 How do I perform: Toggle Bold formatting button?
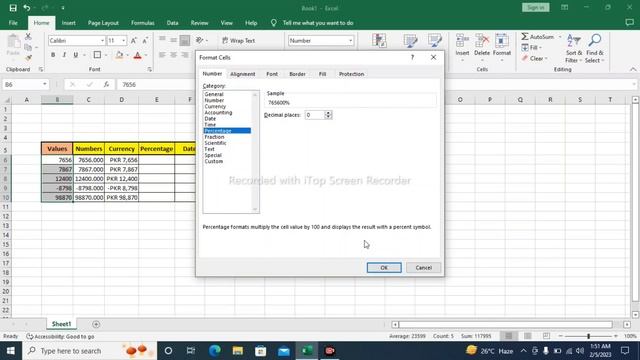(53, 55)
